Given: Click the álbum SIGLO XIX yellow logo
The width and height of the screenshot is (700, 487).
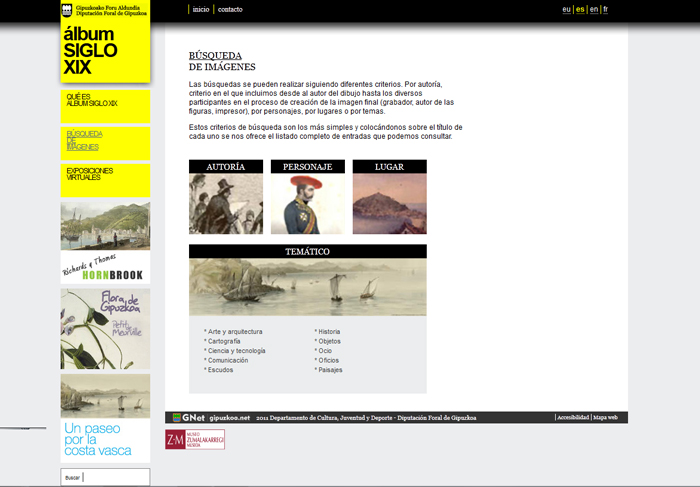Looking at the screenshot, I should tap(104, 52).
